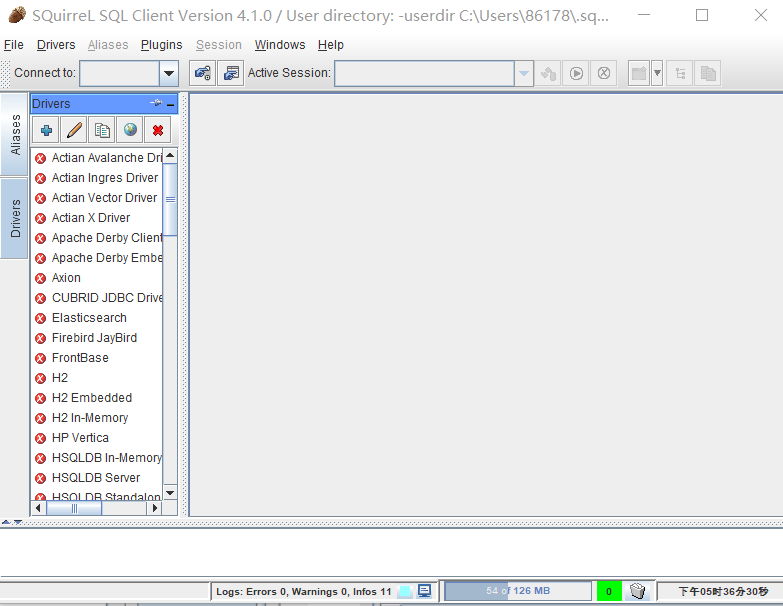Click the 54 of 126 MB memory bar
Screen dimensions: 783x606
coord(518,591)
